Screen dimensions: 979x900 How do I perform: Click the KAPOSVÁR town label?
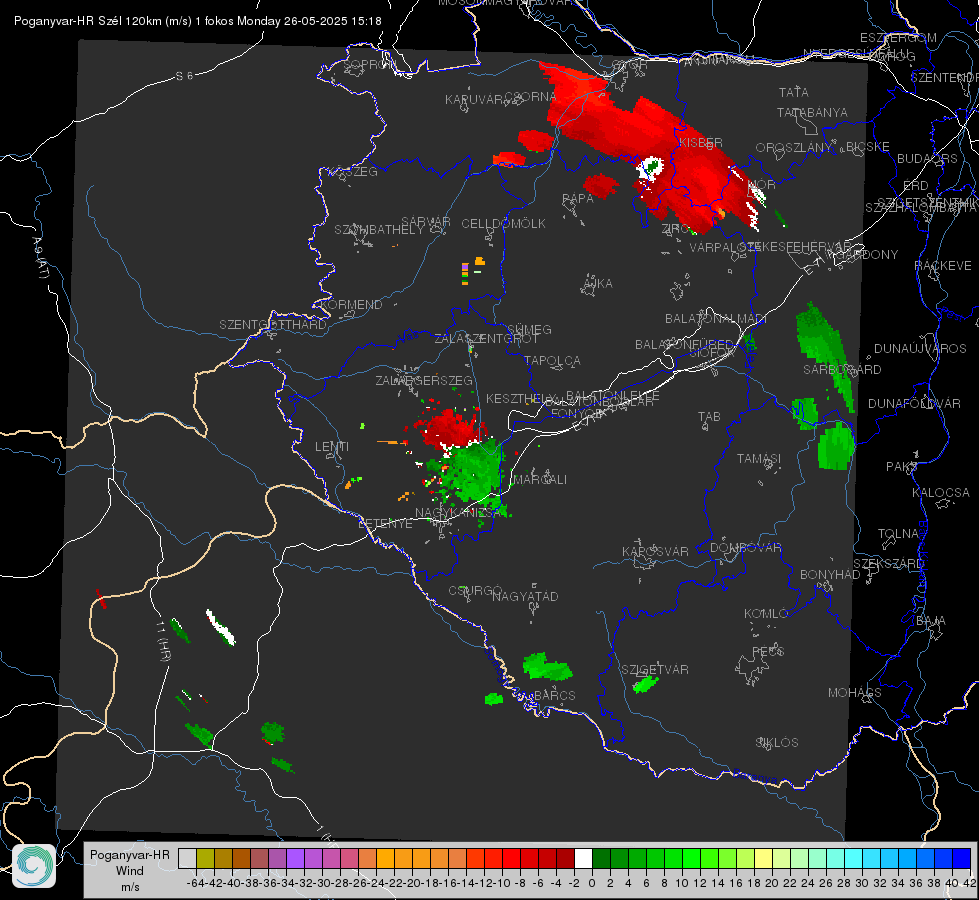click(656, 551)
